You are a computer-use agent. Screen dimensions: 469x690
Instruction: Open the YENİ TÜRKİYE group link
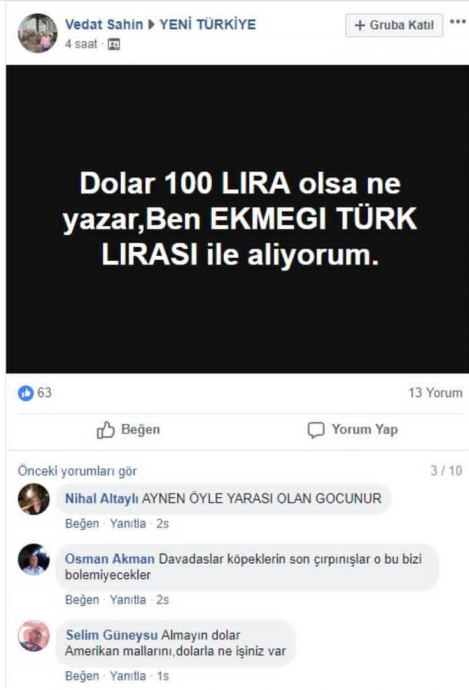(x=207, y=24)
